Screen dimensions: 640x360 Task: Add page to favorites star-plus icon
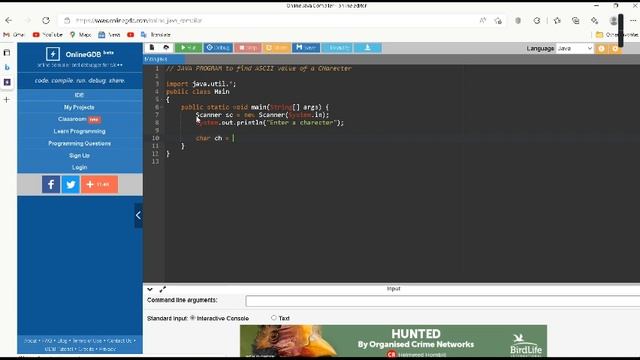point(498,20)
